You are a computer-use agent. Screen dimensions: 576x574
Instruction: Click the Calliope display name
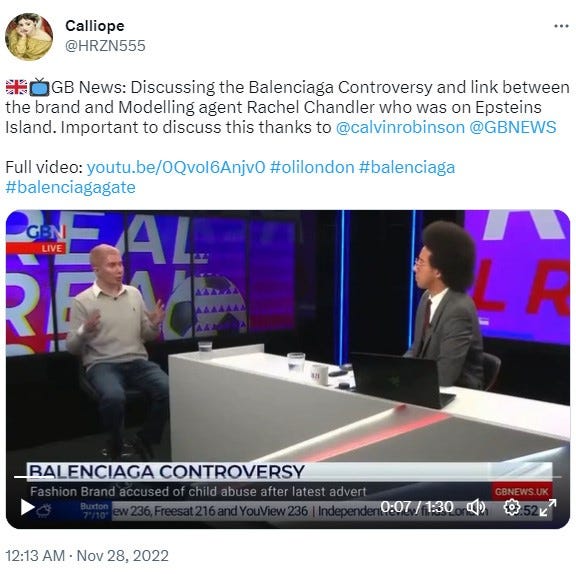pos(95,26)
